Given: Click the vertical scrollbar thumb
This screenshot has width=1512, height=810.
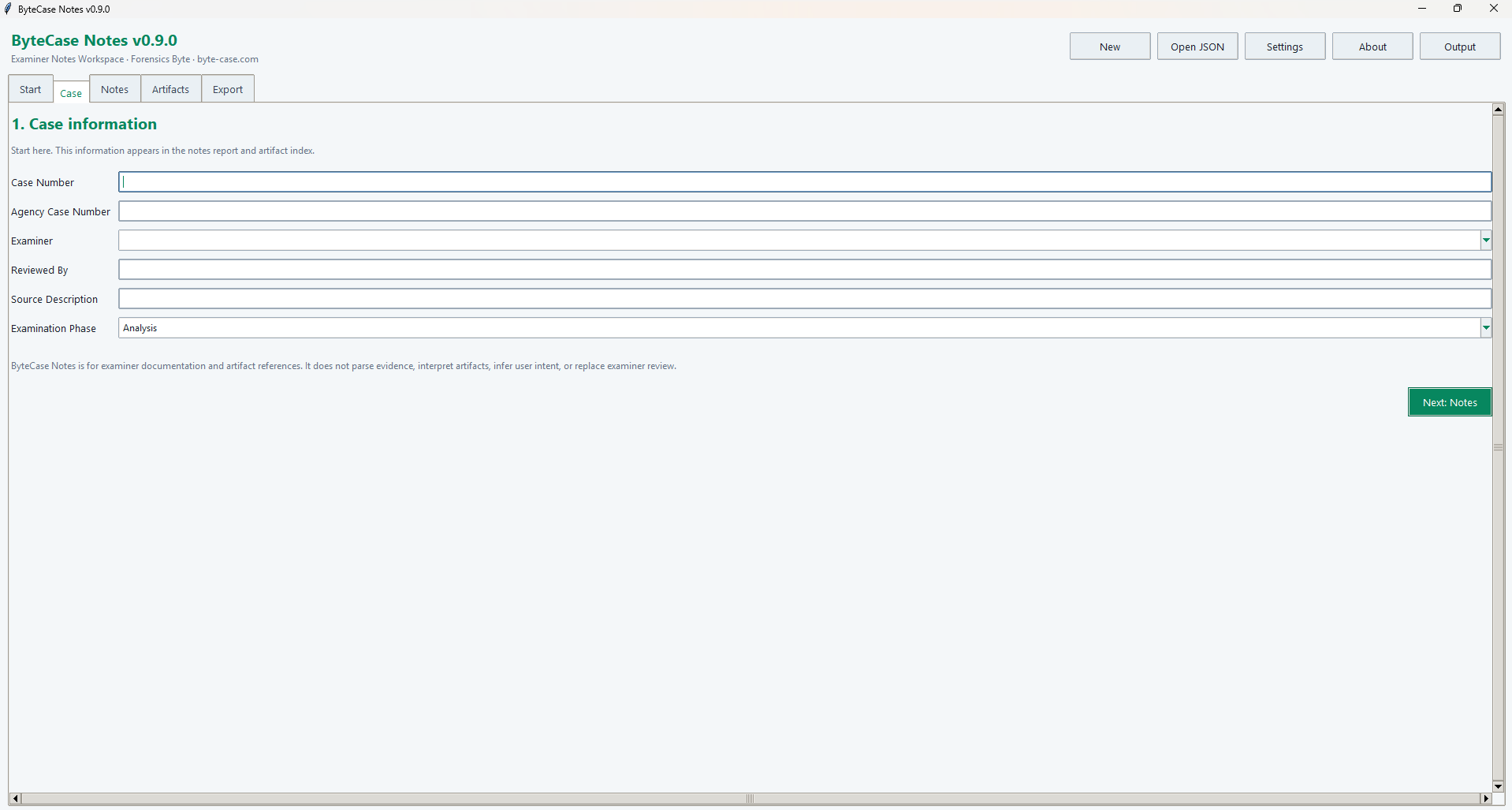Looking at the screenshot, I should click(1499, 447).
